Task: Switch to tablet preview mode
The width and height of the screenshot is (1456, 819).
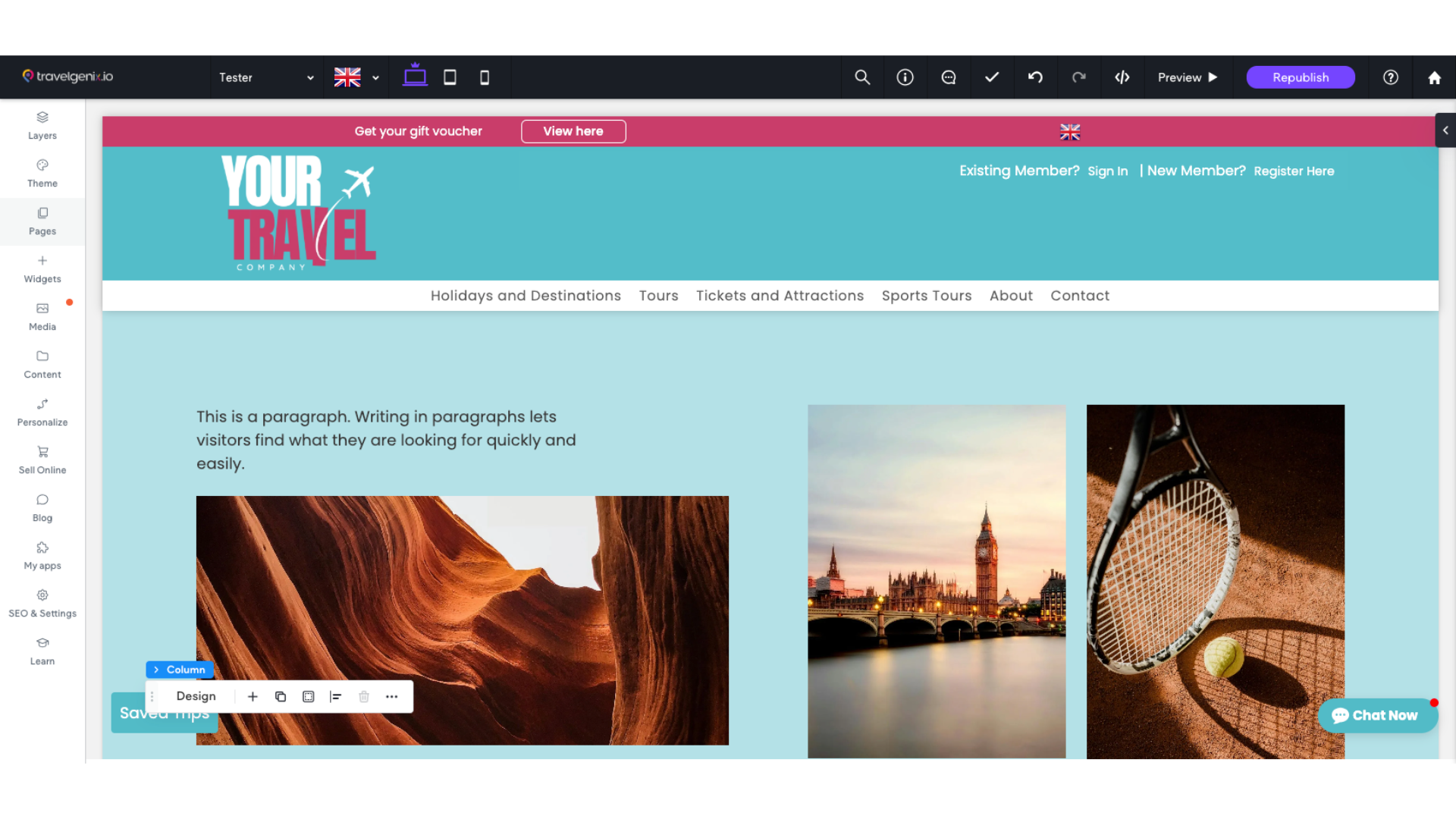Action: (x=450, y=77)
